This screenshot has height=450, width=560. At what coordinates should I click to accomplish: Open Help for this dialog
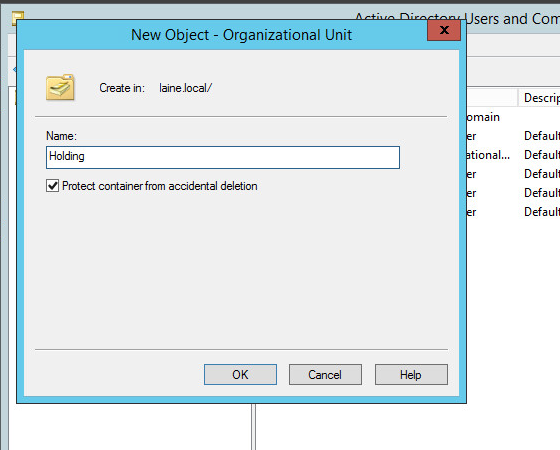[411, 375]
